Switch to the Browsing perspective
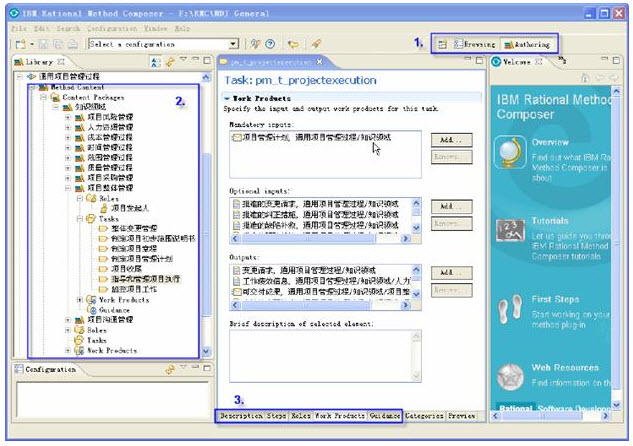This screenshot has width=633, height=446. pos(475,44)
